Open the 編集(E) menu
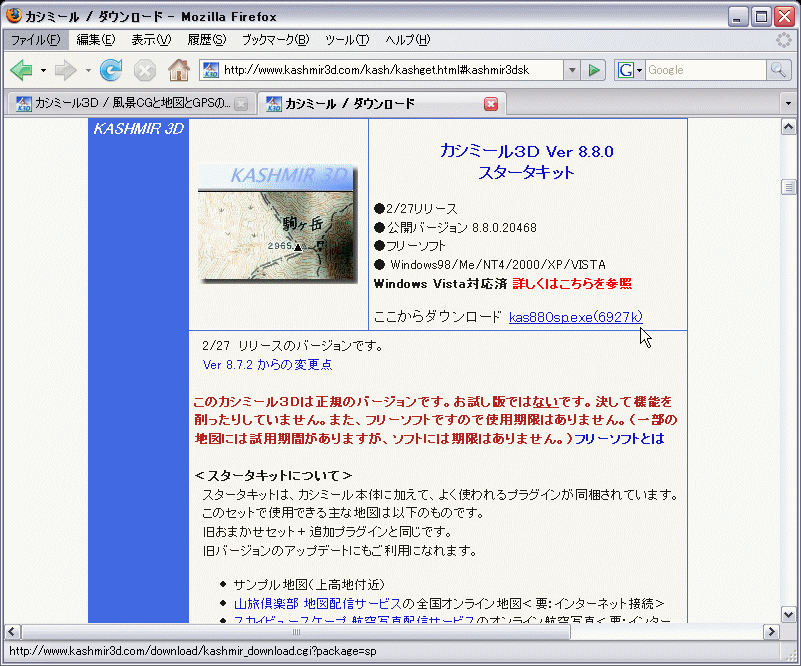The height and width of the screenshot is (666, 801). [96, 40]
